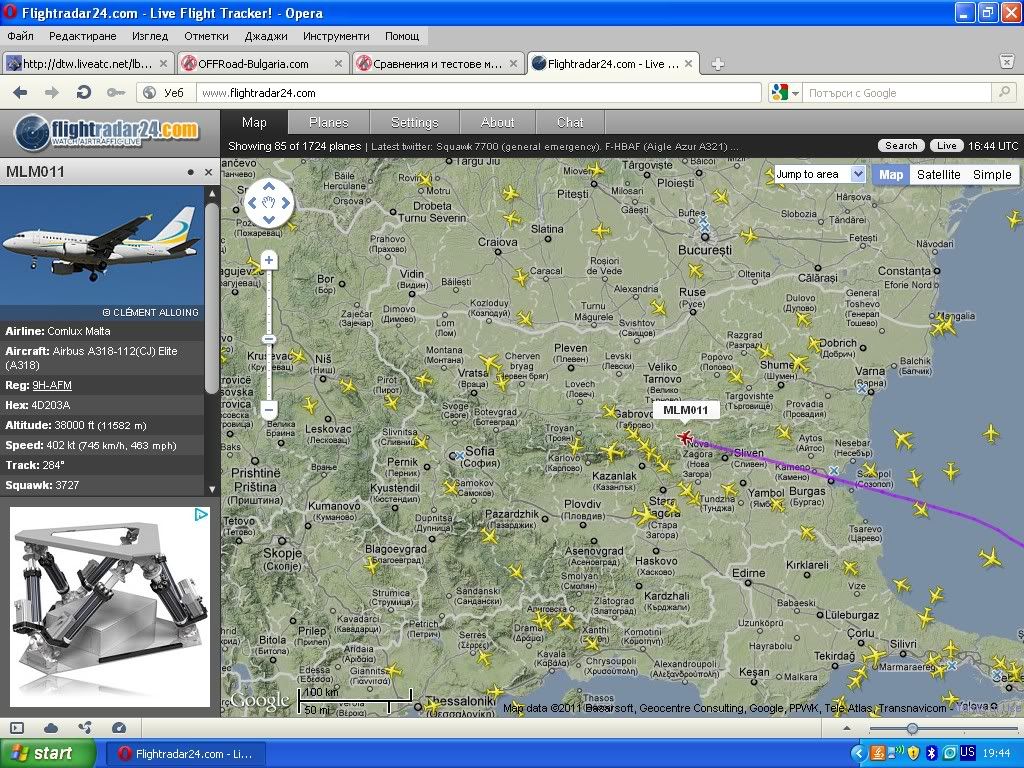Open the AdChoices icon on advertisement
This screenshot has width=1024, height=768.
(x=202, y=514)
